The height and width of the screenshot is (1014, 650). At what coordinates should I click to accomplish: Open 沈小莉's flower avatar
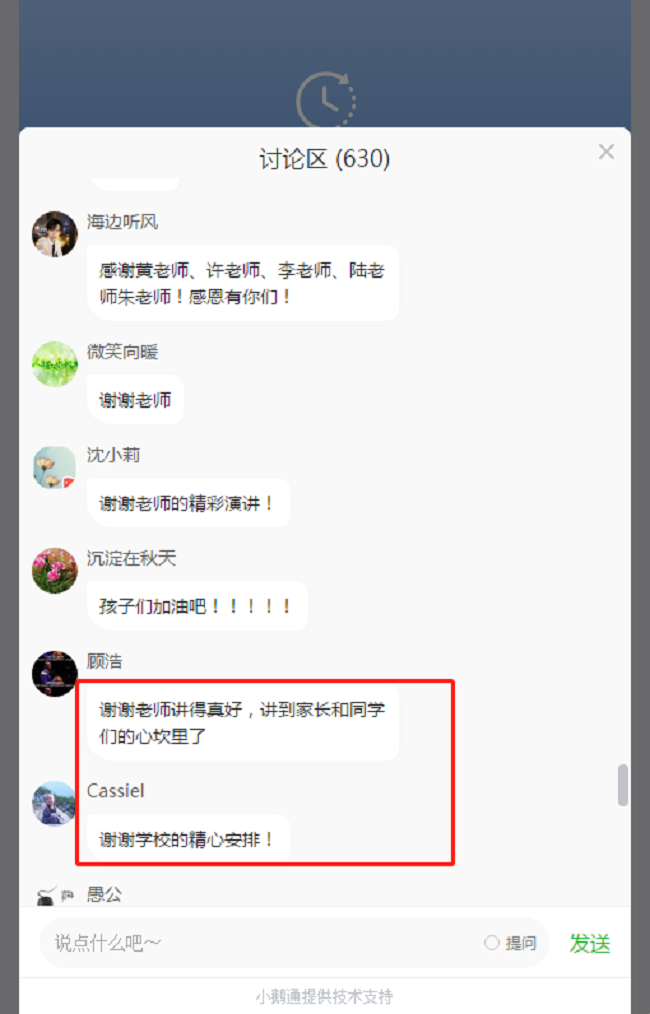coord(55,467)
